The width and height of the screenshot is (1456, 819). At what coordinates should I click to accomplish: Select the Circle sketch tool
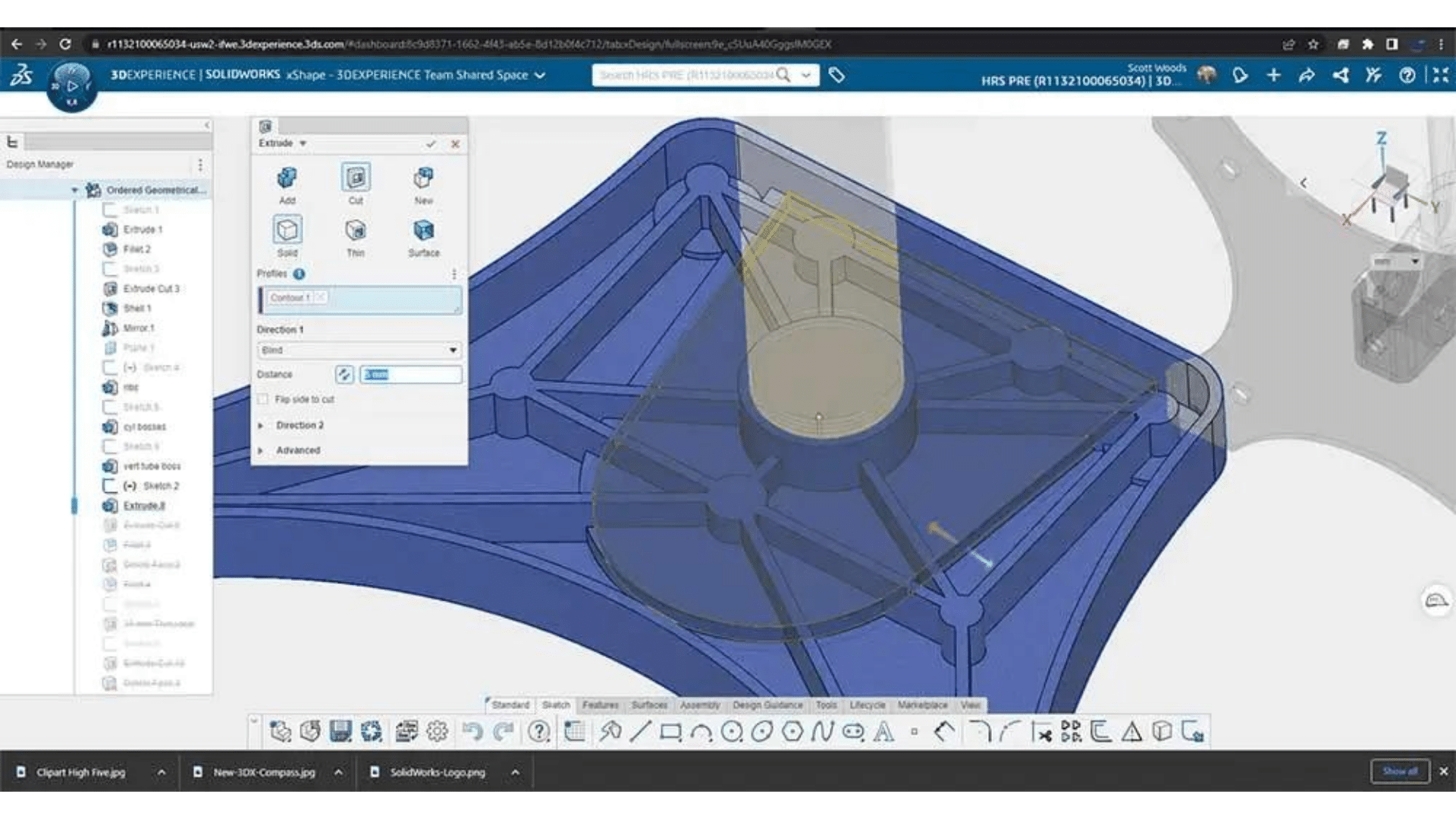tap(732, 732)
